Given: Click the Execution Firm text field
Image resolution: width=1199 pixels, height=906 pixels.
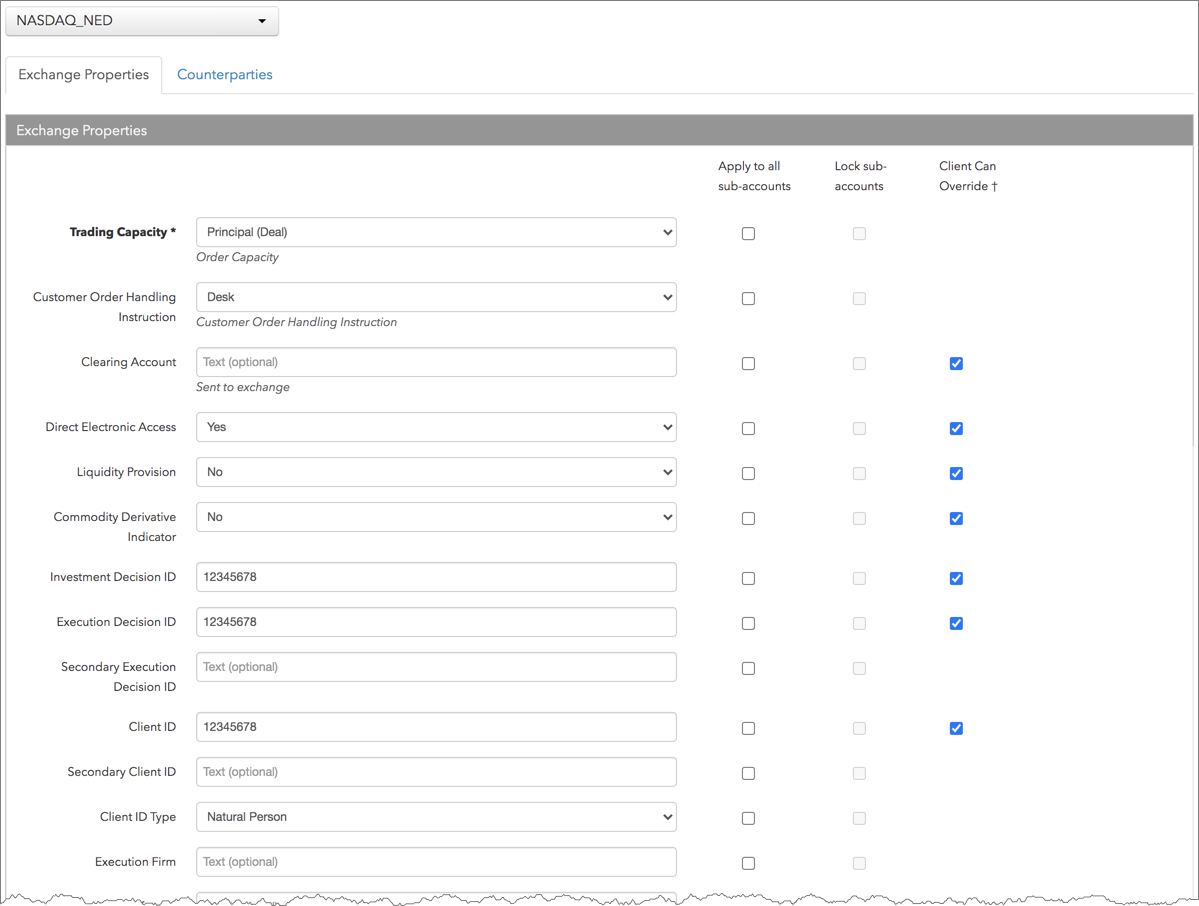Looking at the screenshot, I should [x=436, y=862].
